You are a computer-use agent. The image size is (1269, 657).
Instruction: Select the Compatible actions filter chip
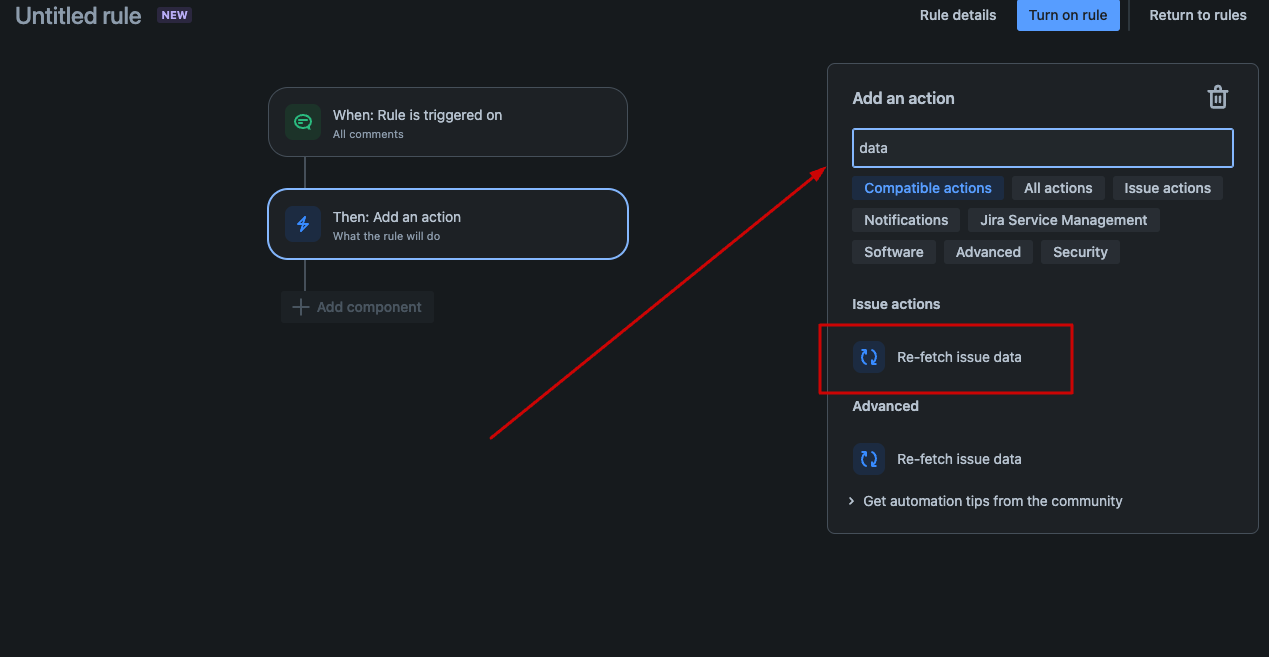pos(927,188)
